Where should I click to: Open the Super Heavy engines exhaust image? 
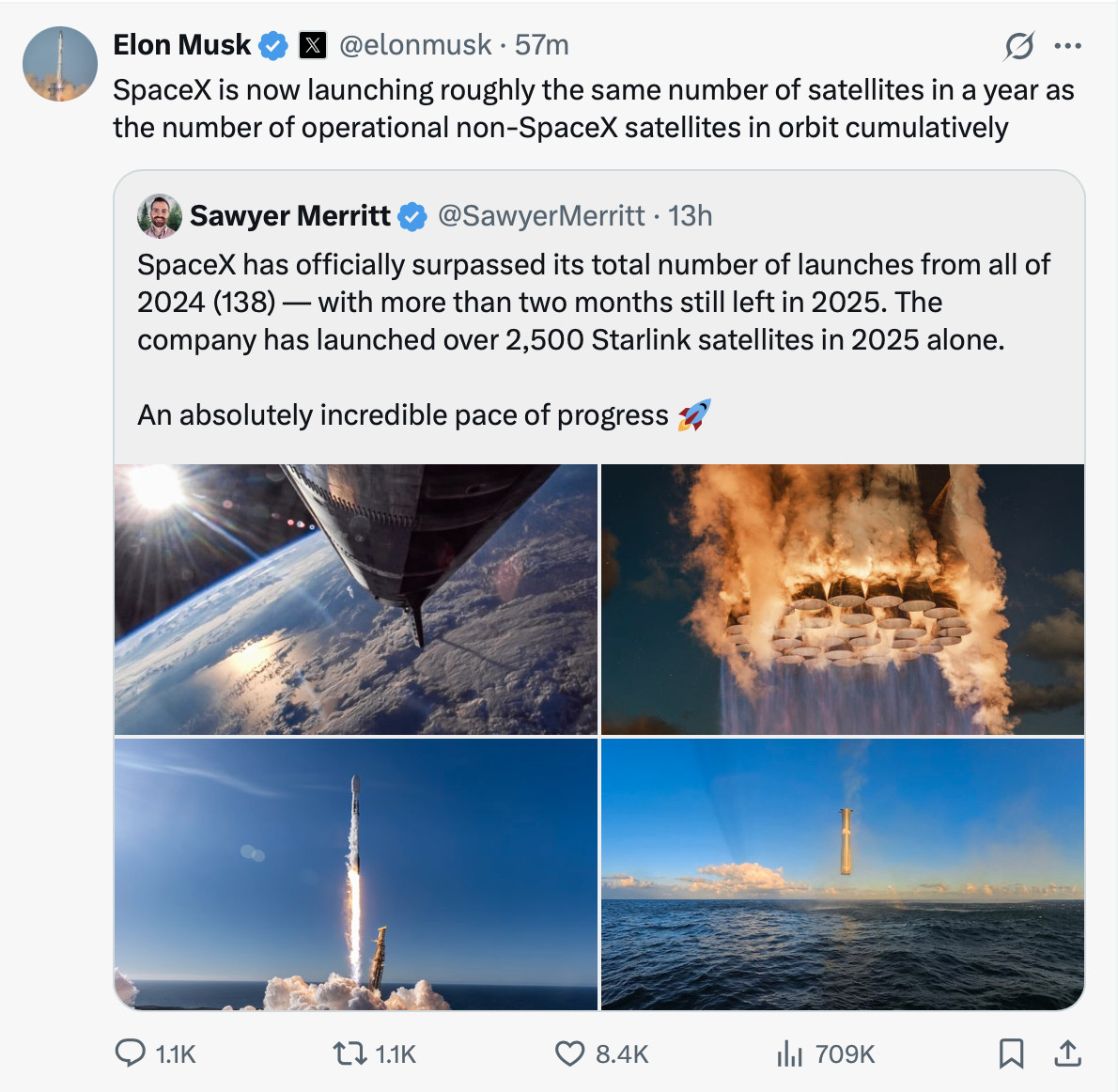pos(846,597)
